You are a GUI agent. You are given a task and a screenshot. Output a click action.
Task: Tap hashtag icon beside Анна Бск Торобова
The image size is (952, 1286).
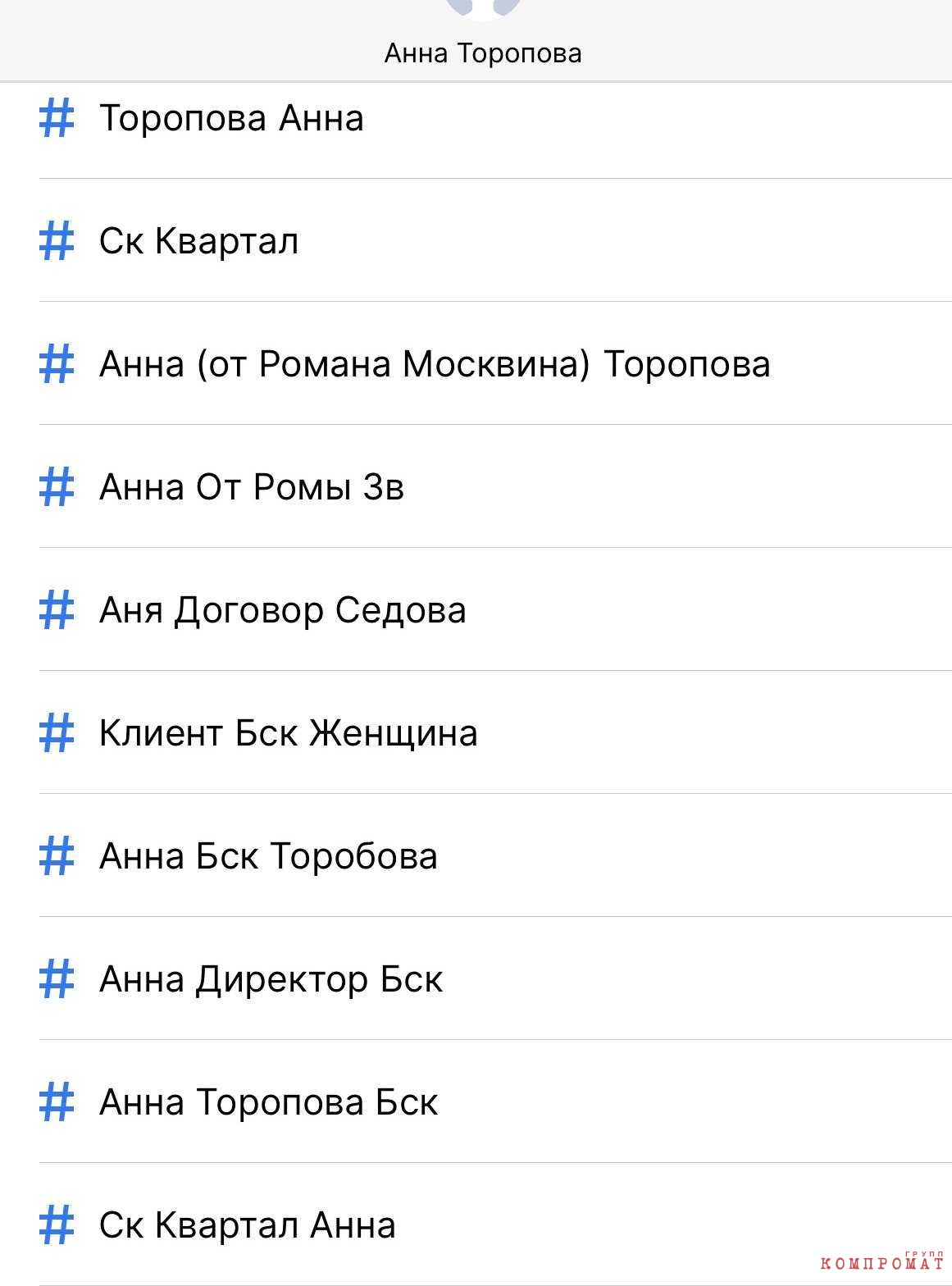(x=57, y=855)
